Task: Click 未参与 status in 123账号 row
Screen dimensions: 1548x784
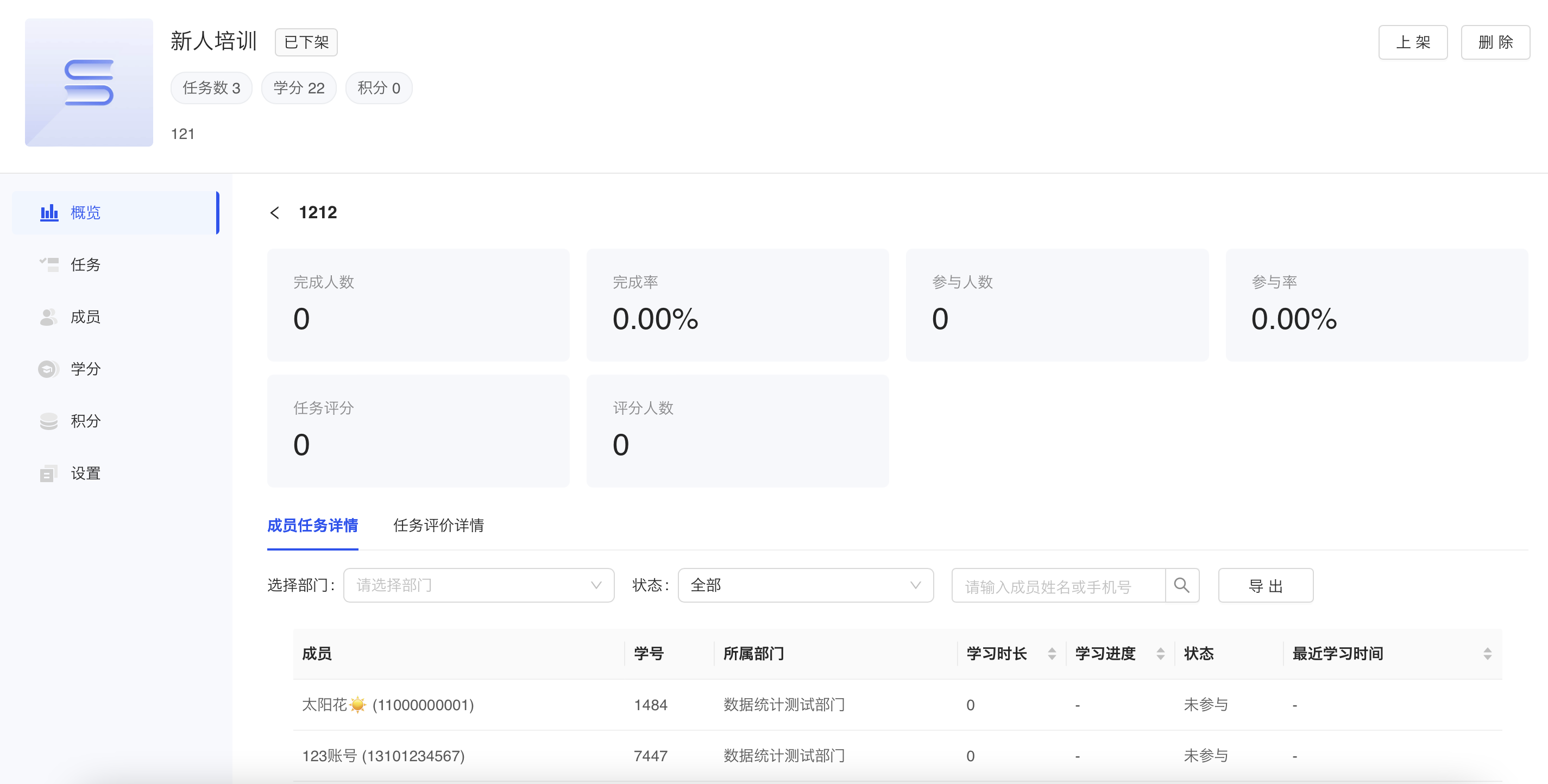Action: 1205,756
